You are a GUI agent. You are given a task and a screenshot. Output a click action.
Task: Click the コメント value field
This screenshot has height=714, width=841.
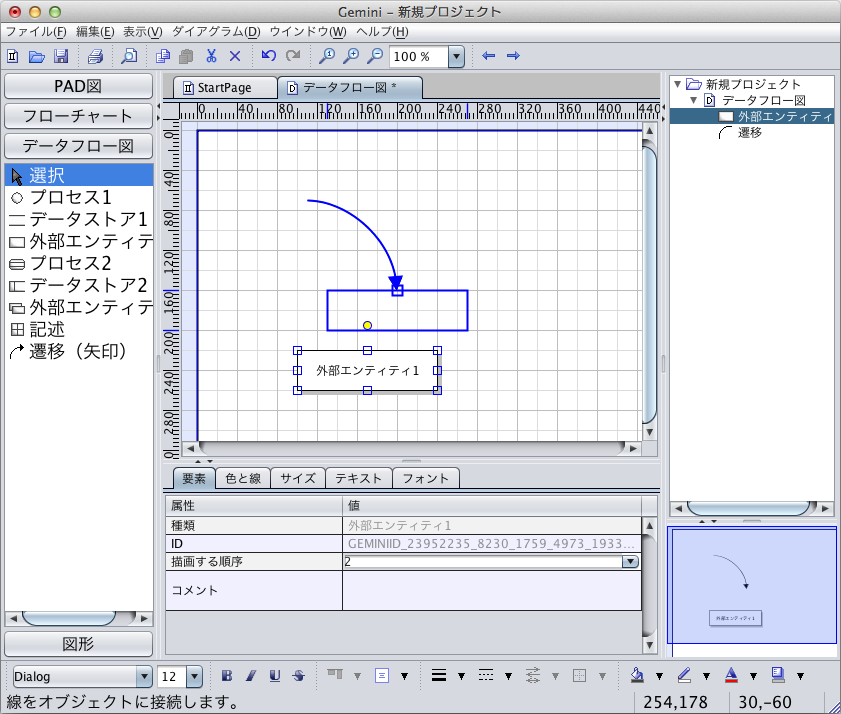[x=491, y=590]
